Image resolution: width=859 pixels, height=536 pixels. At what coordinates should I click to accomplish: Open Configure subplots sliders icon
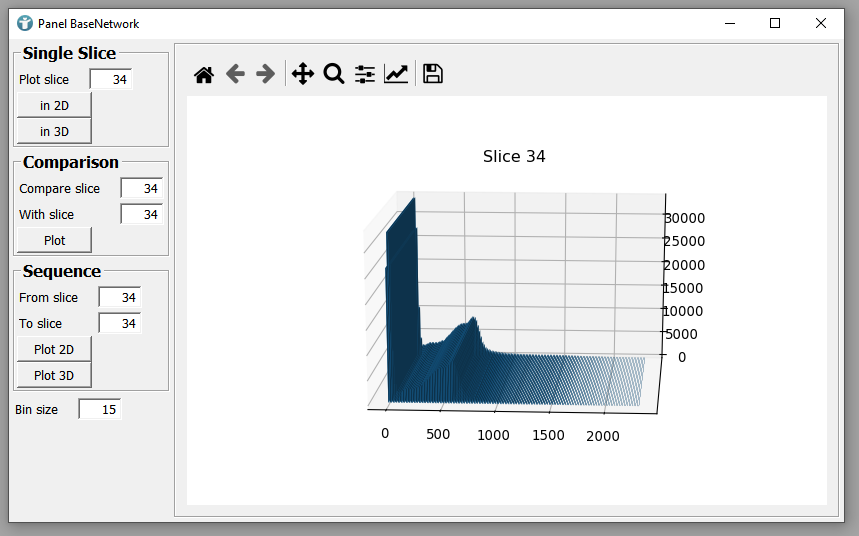point(365,74)
